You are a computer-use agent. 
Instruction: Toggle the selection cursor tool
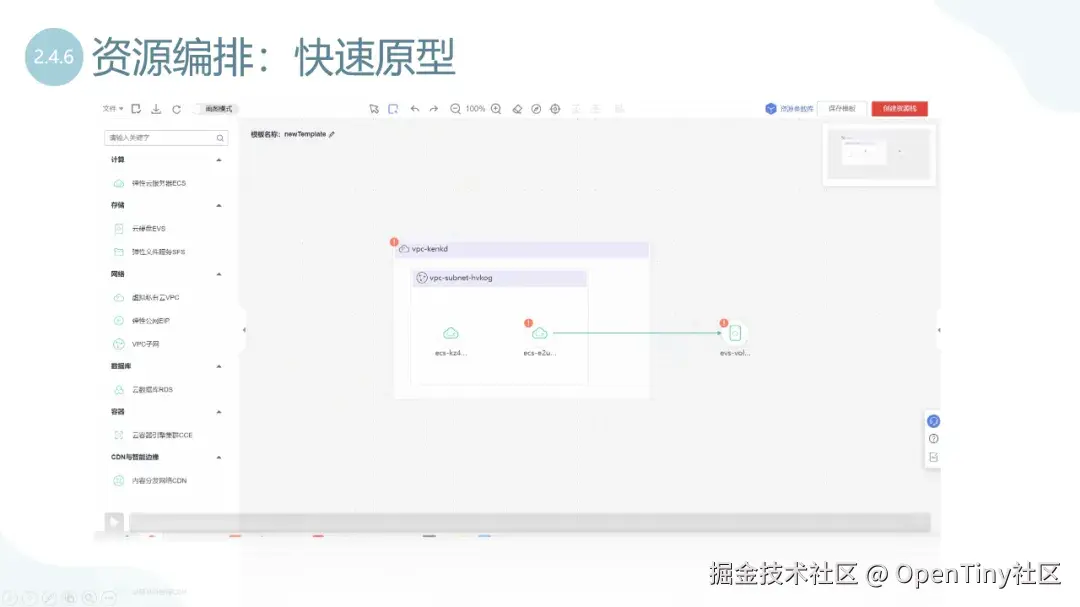tap(374, 109)
